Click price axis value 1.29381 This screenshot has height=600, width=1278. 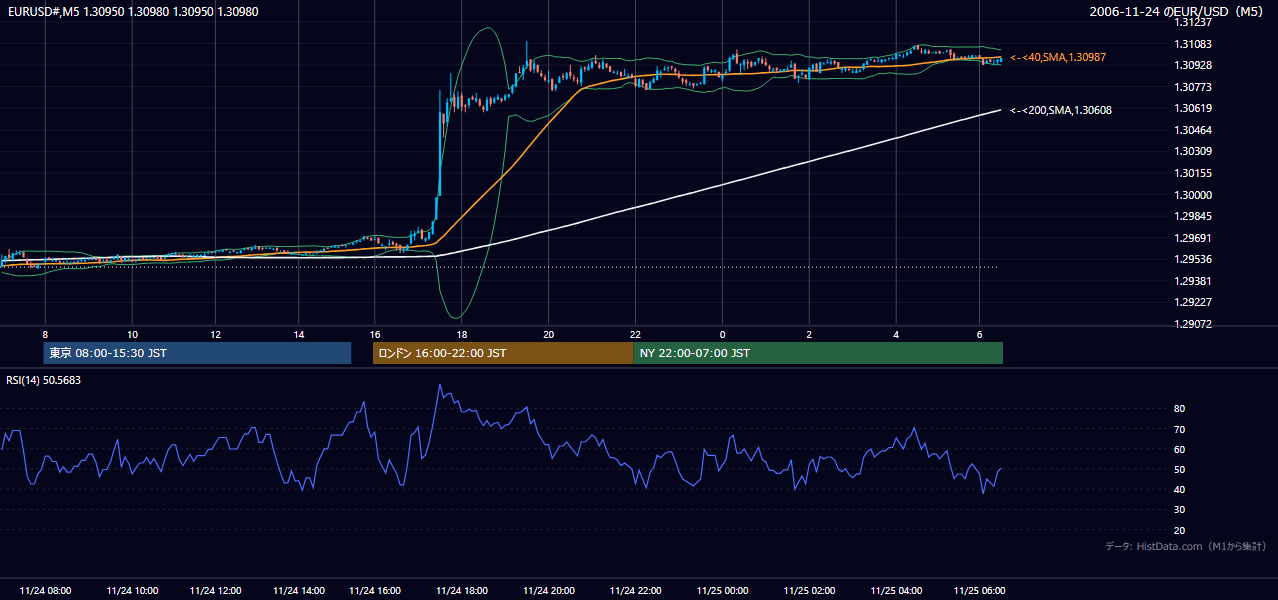pos(1194,281)
